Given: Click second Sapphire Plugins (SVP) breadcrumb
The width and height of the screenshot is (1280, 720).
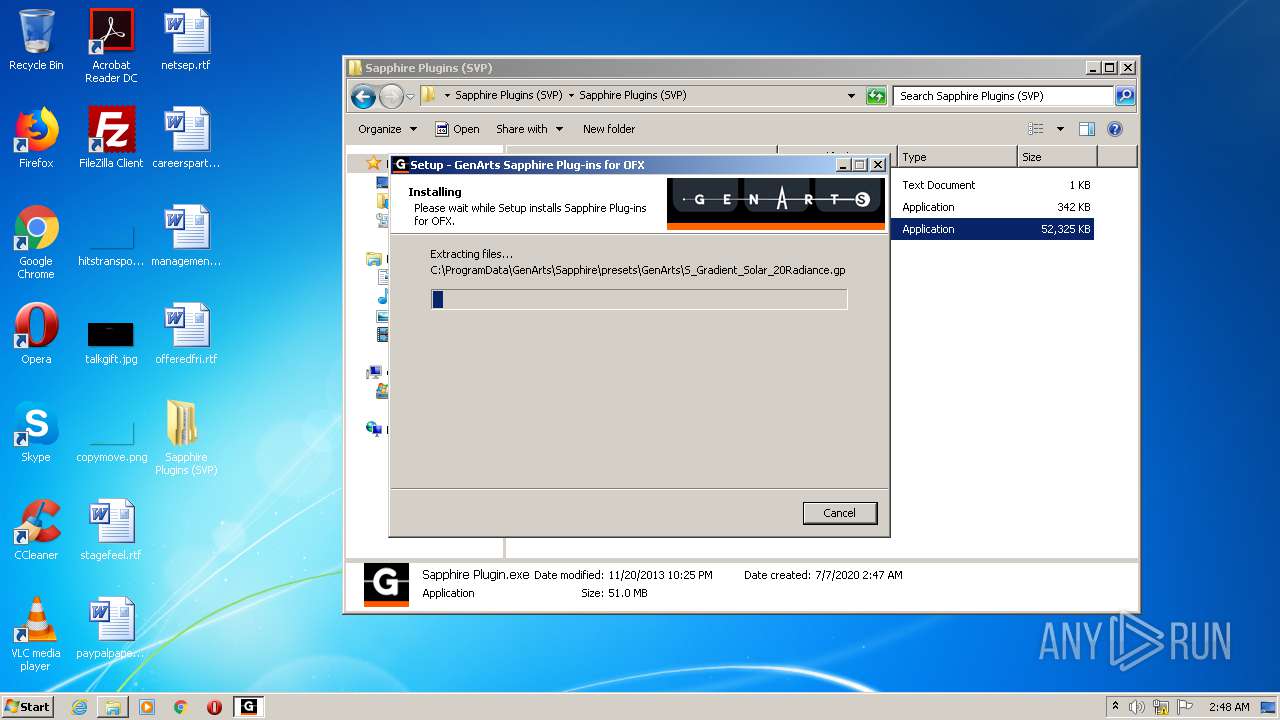Looking at the screenshot, I should coord(632,96).
